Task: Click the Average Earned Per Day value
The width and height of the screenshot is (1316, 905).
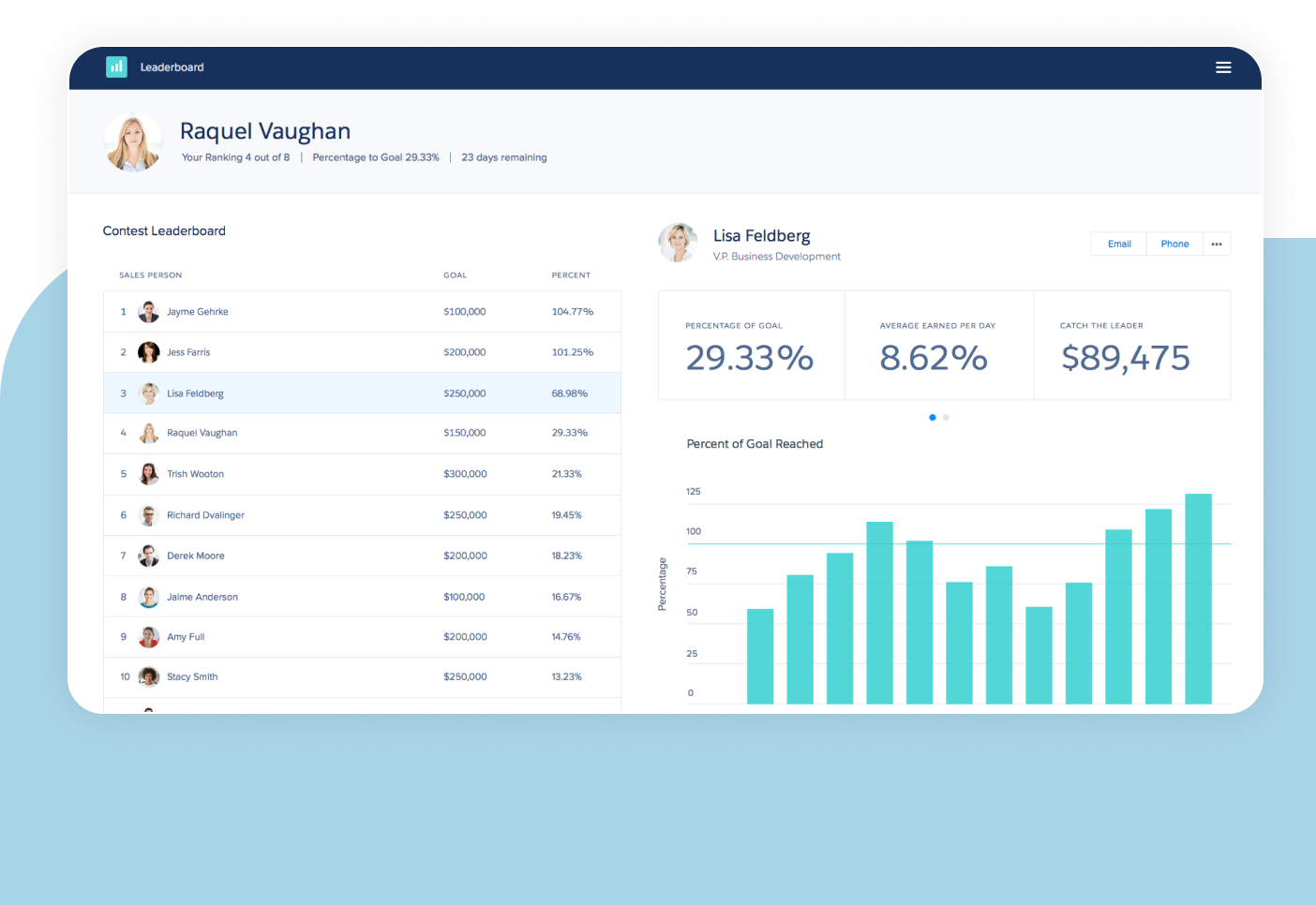Action: [935, 358]
